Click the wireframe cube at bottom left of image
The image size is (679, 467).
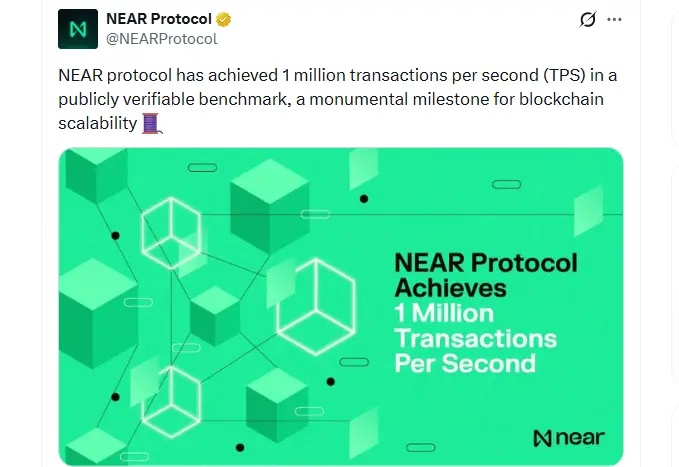pyautogui.click(x=171, y=396)
